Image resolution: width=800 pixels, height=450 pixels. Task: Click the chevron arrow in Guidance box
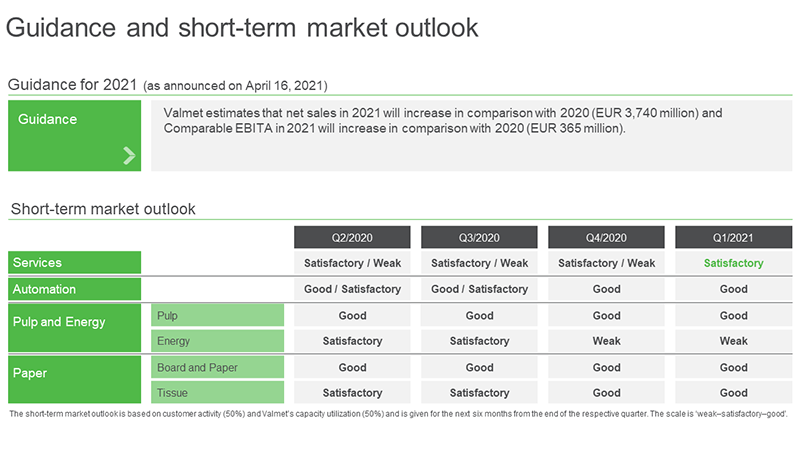point(129,156)
